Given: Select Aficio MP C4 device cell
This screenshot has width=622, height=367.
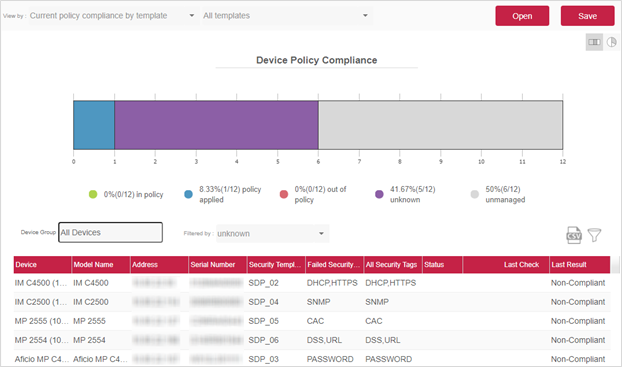Looking at the screenshot, I should pos(41,359).
